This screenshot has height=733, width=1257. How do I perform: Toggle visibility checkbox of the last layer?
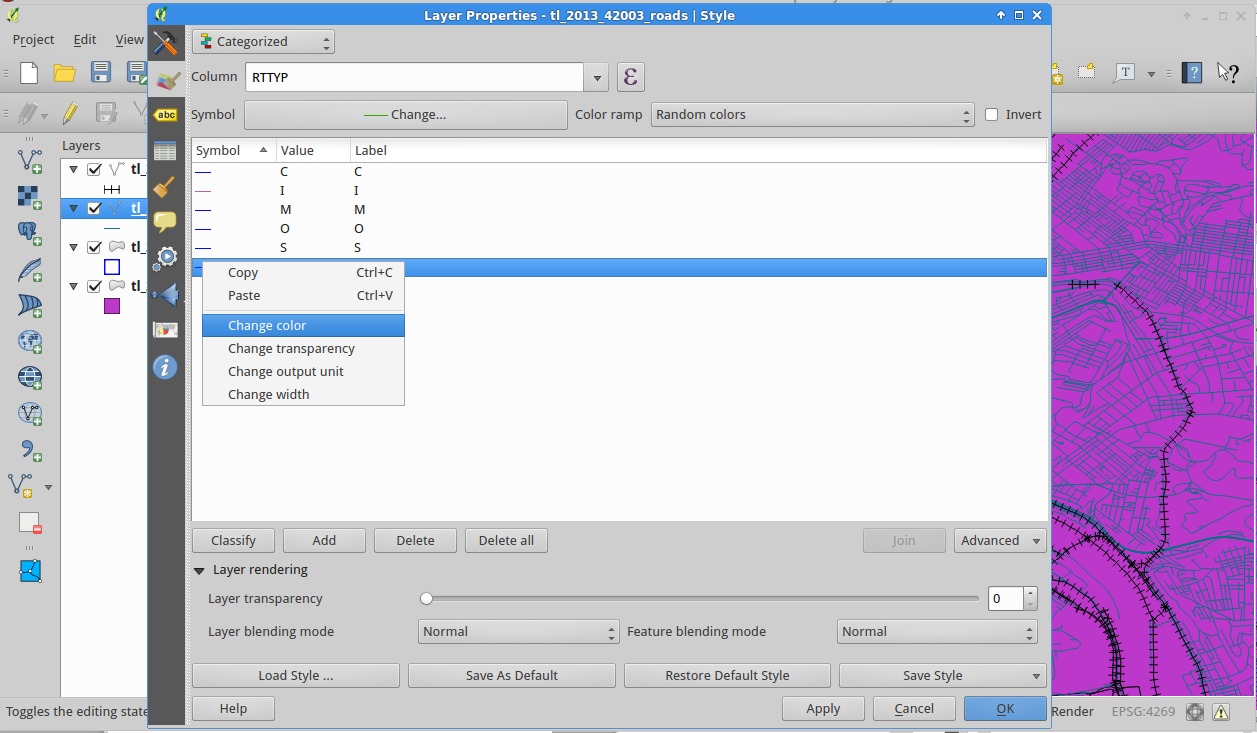pos(94,286)
